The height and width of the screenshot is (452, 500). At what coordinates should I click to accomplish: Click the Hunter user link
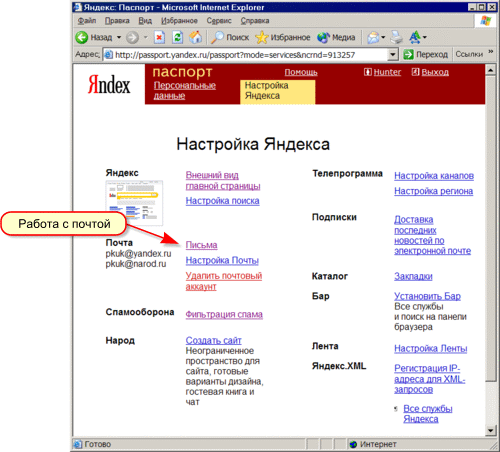pos(387,72)
